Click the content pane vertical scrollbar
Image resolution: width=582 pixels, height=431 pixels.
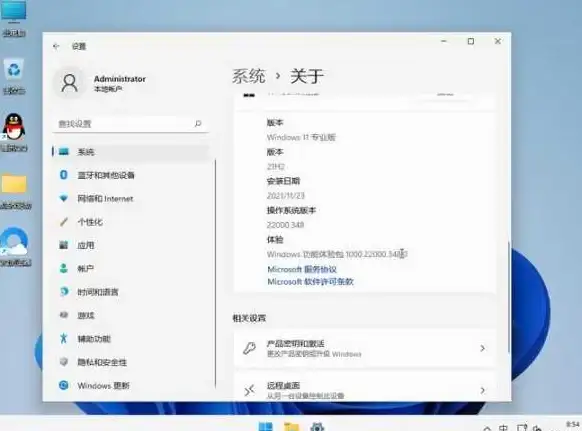[508, 296]
